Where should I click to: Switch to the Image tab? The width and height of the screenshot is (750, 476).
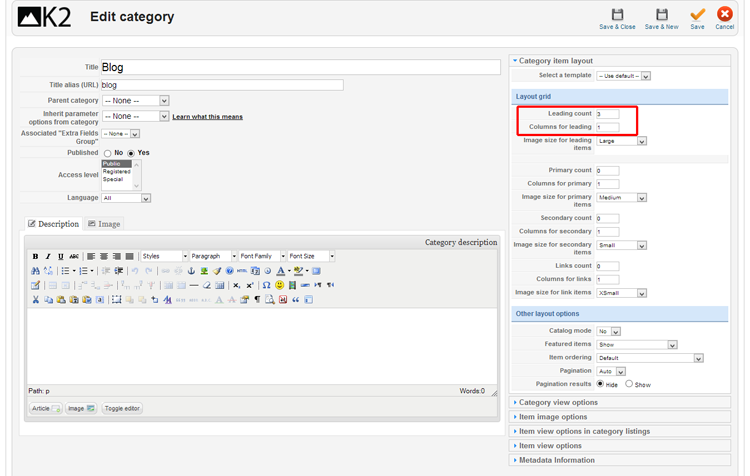104,224
